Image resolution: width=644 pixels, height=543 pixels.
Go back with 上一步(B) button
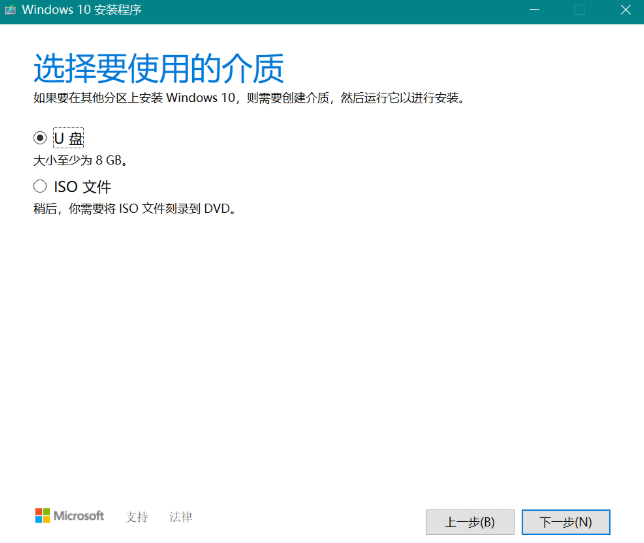pyautogui.click(x=470, y=521)
